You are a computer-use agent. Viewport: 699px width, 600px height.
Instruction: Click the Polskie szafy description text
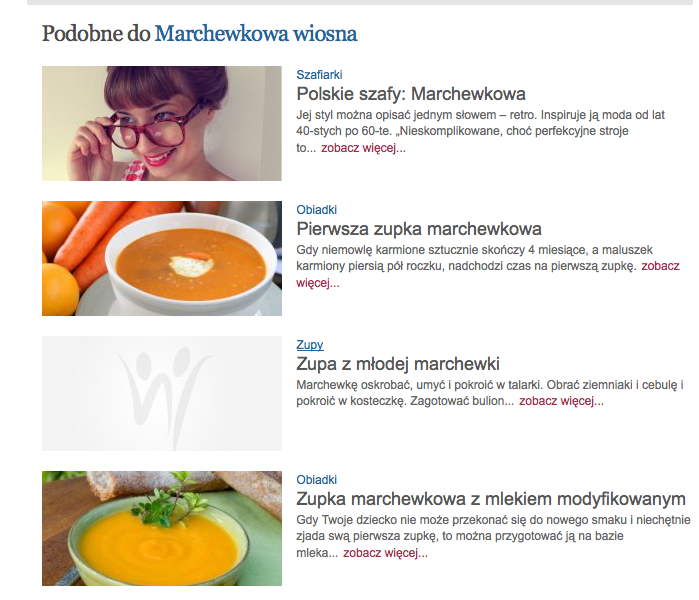click(480, 131)
